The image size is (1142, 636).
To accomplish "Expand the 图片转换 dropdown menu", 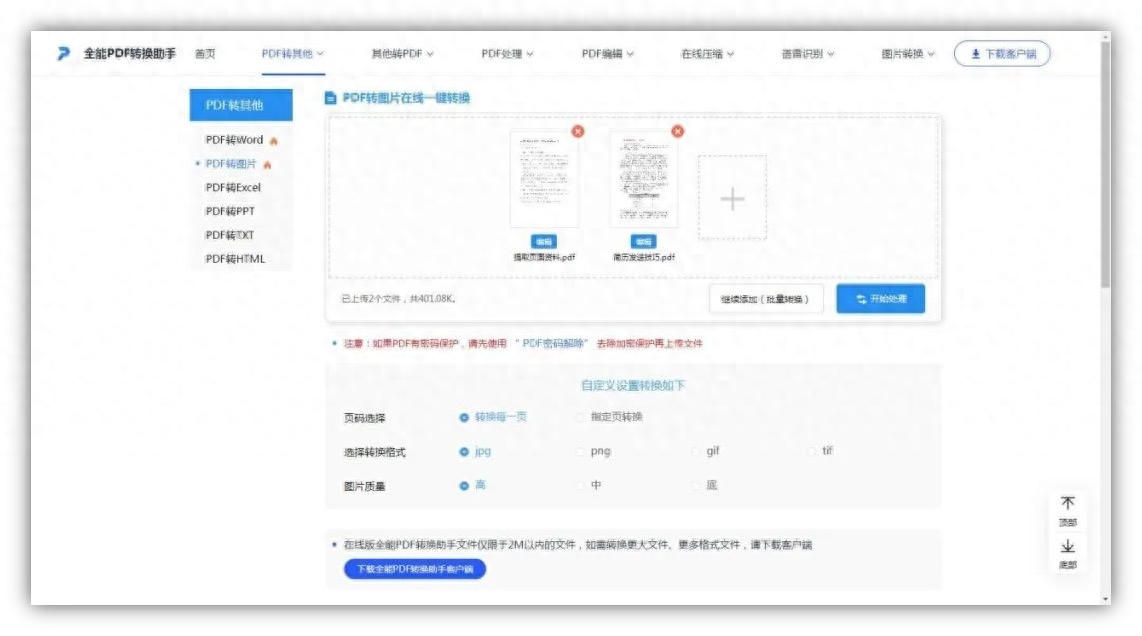I will click(x=907, y=54).
